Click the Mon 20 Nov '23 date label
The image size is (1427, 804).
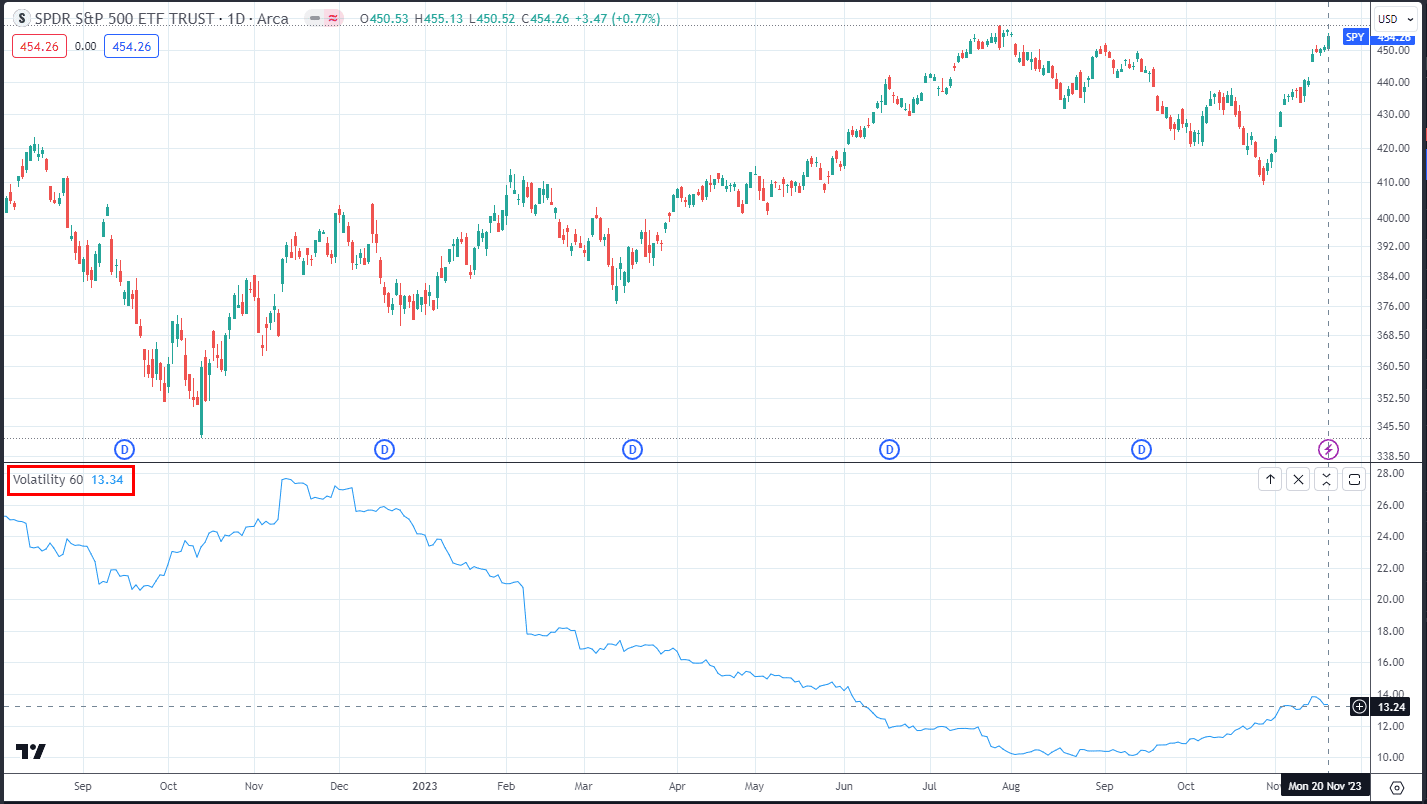tap(1325, 787)
